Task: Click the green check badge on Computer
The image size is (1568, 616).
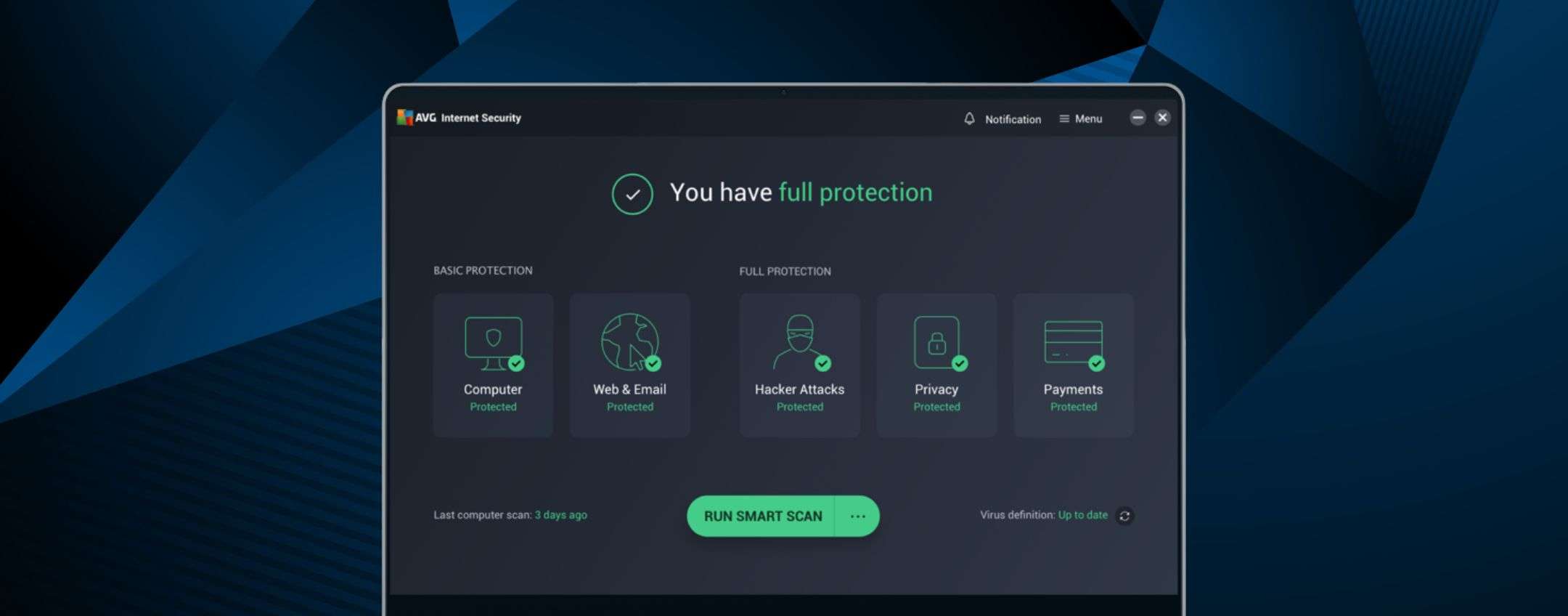Action: [x=516, y=363]
